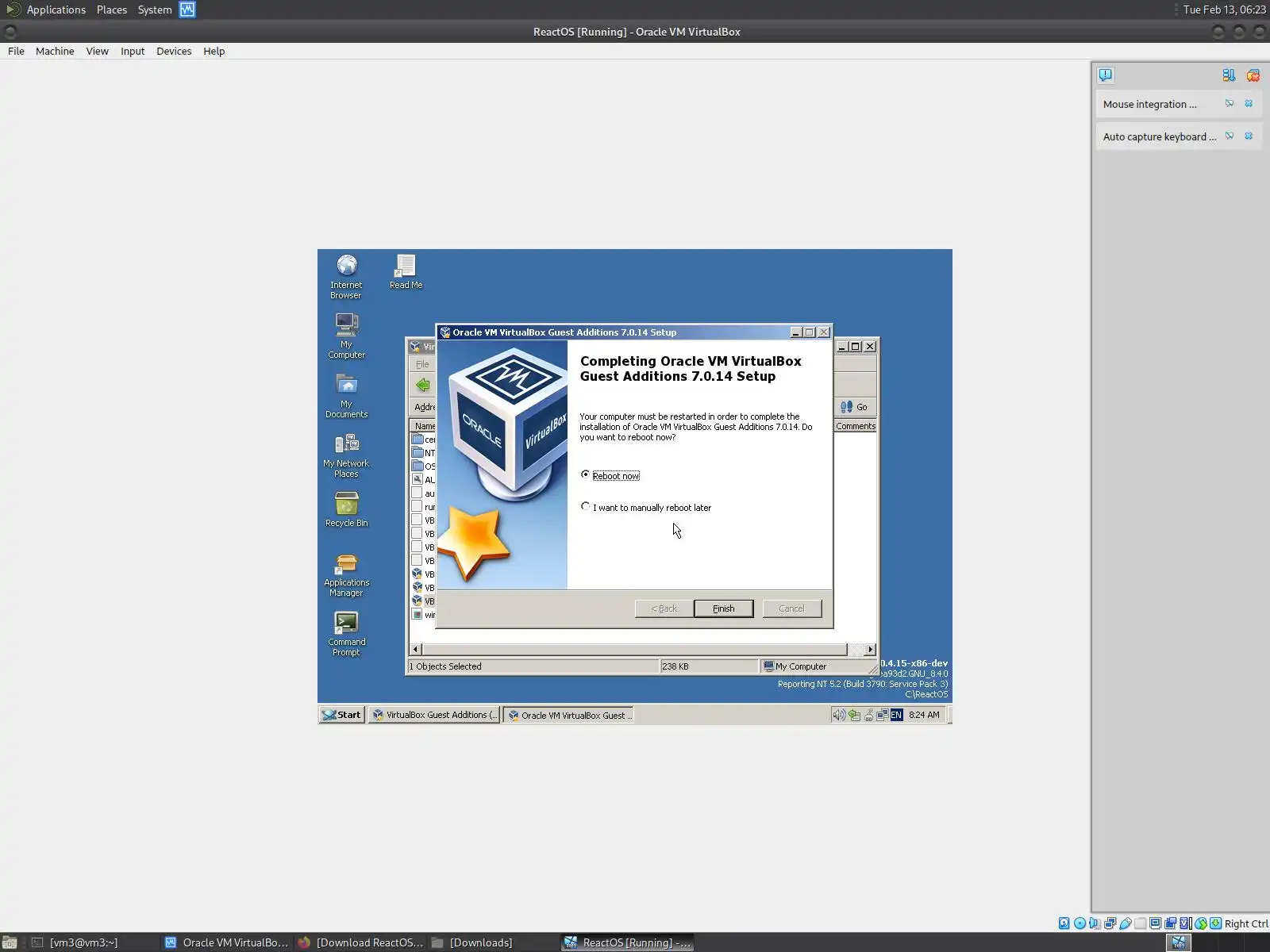The image size is (1270, 952).
Task: Click the Finish button in setup wizard
Action: pos(723,608)
